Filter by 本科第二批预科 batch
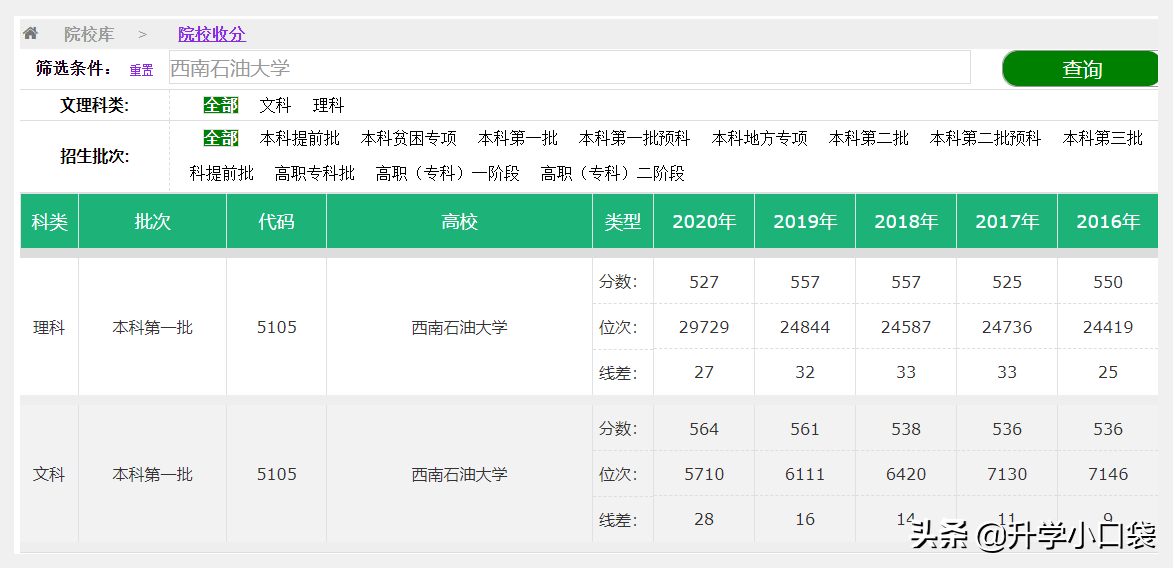1173x568 pixels. pyautogui.click(x=985, y=138)
